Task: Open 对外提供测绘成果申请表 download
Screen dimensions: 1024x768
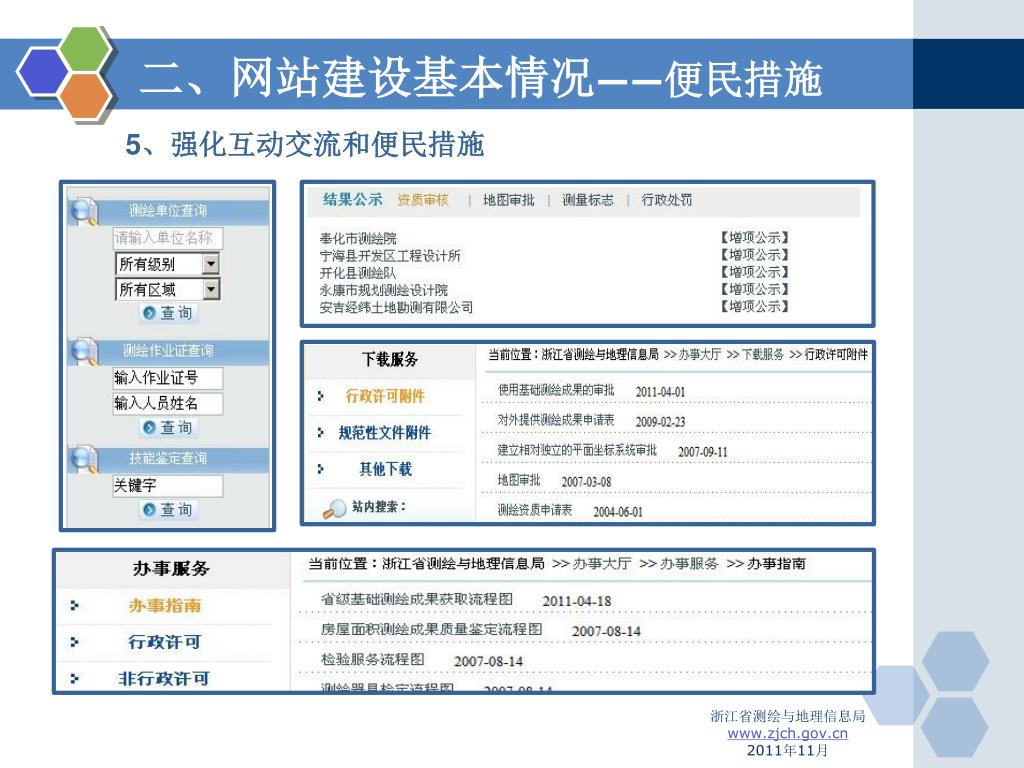Action: click(x=556, y=421)
